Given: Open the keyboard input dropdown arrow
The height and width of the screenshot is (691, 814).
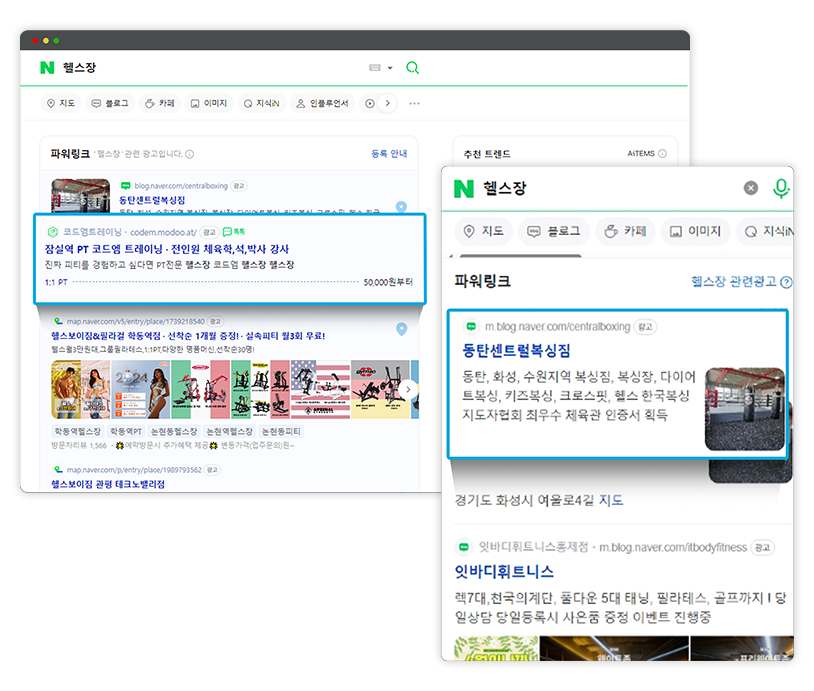Looking at the screenshot, I should click(x=390, y=67).
